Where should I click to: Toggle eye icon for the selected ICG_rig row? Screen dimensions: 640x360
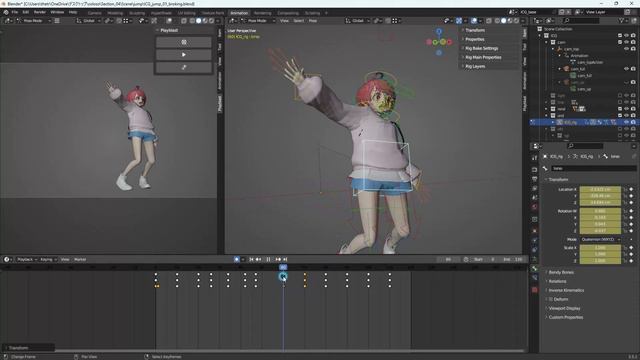point(627,122)
